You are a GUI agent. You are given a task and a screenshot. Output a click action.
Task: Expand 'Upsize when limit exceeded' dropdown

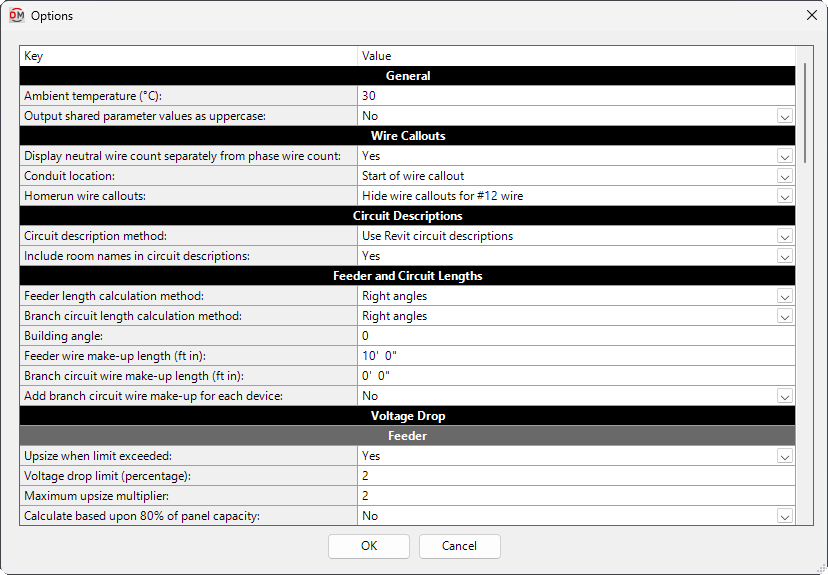(785, 456)
